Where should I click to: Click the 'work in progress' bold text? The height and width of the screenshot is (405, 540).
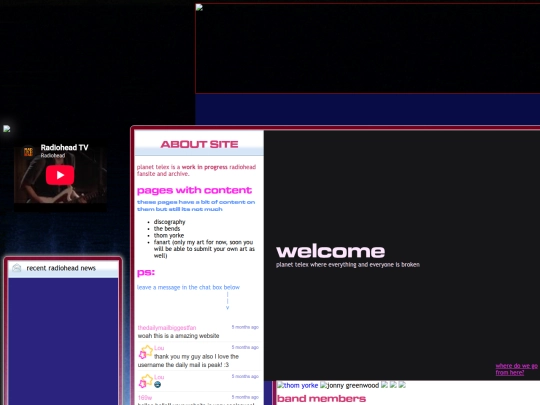pos(205,167)
